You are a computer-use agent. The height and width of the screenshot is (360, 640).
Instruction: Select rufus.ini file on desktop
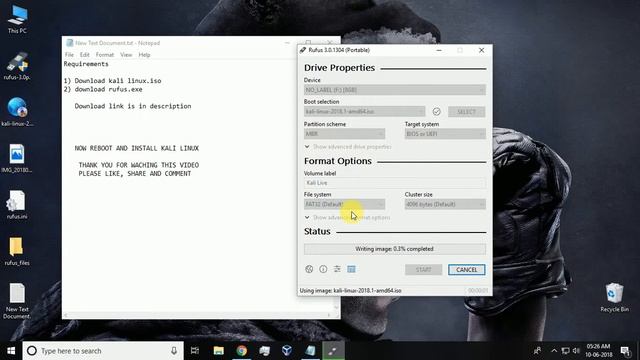17,205
